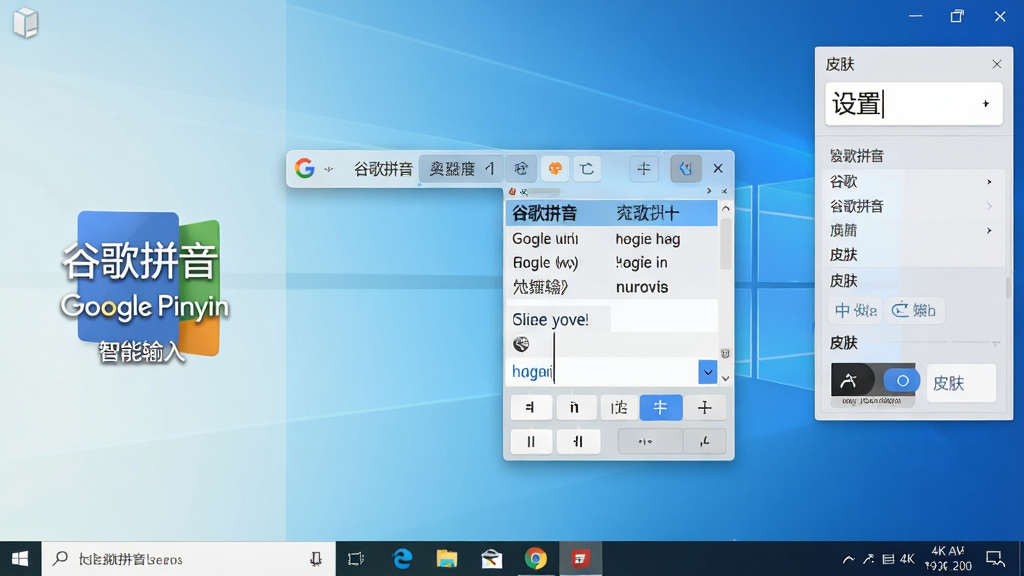Click the small right arrow atop the candidate window
1024x576 pixels.
(709, 191)
